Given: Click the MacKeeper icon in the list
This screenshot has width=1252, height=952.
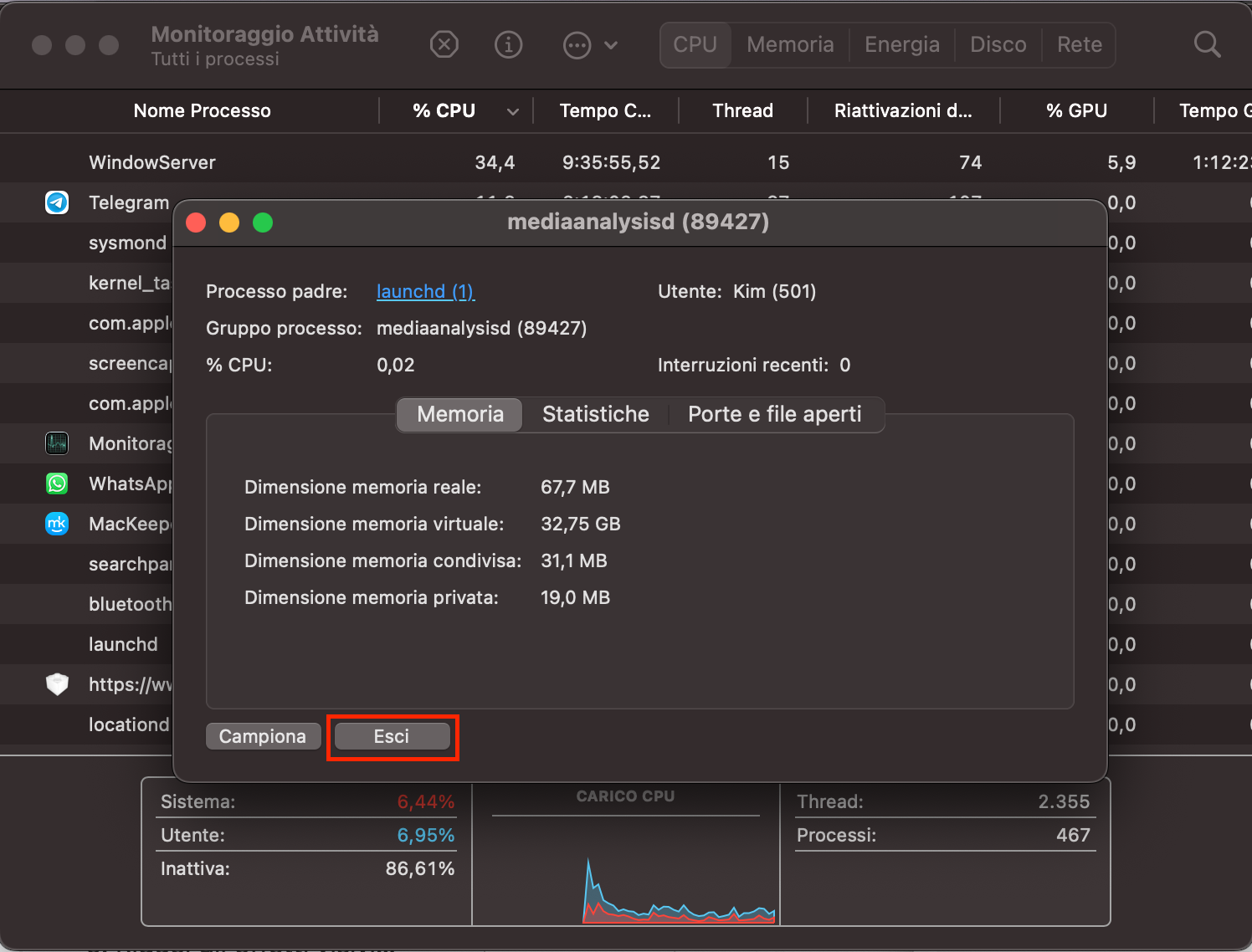Looking at the screenshot, I should point(56,524).
